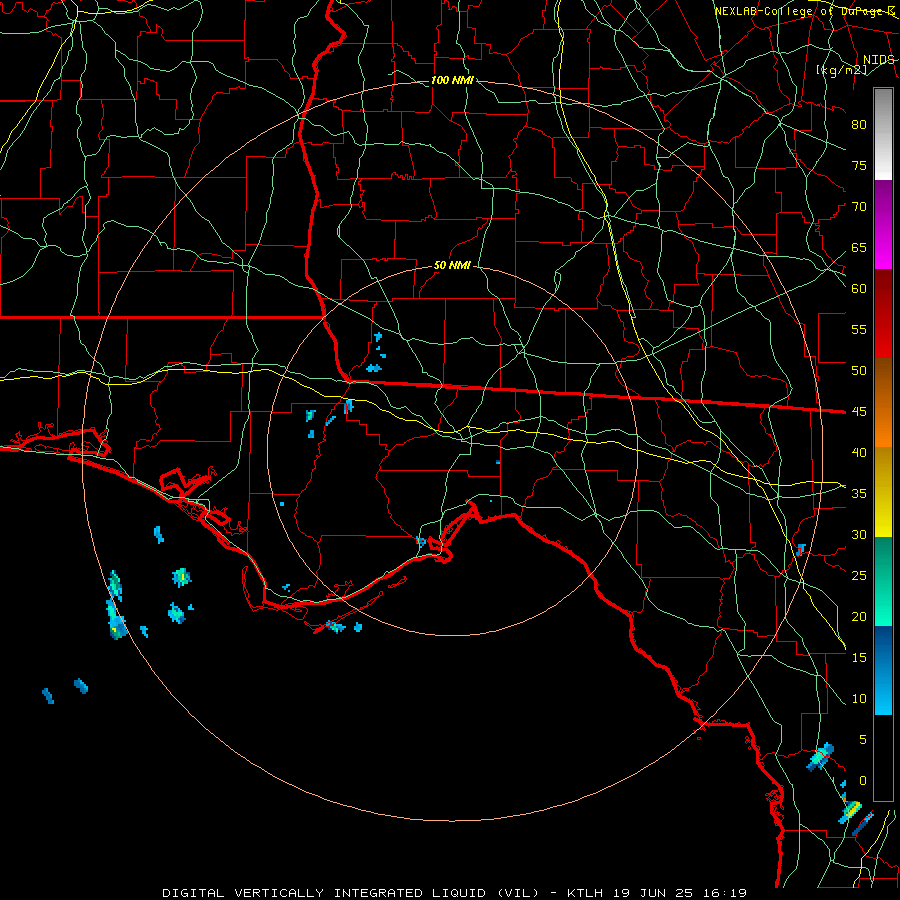The image size is (900, 900).
Task: Pick the green segment of the VIL scale
Action: [x=883, y=581]
